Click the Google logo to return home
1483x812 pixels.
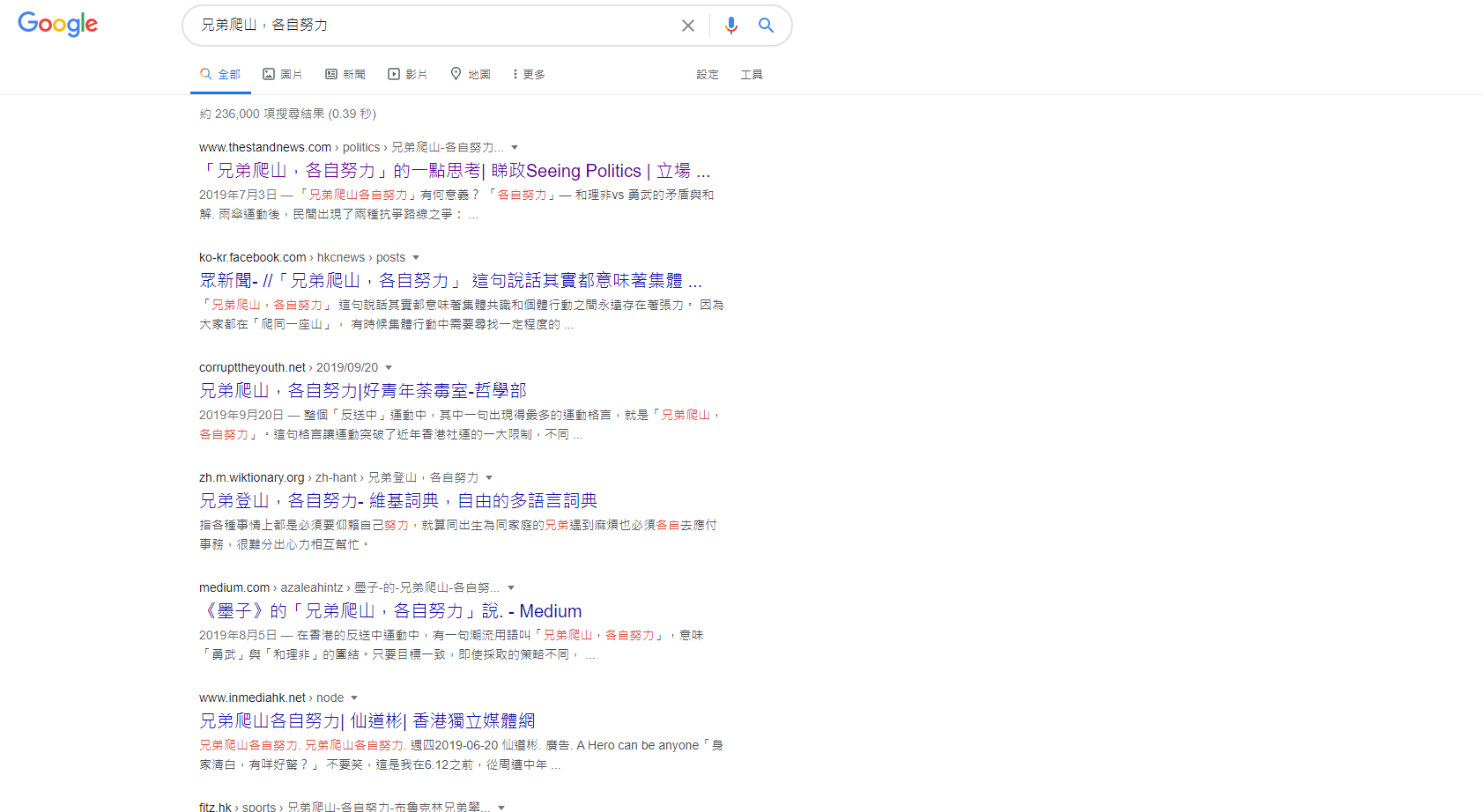pyautogui.click(x=57, y=25)
